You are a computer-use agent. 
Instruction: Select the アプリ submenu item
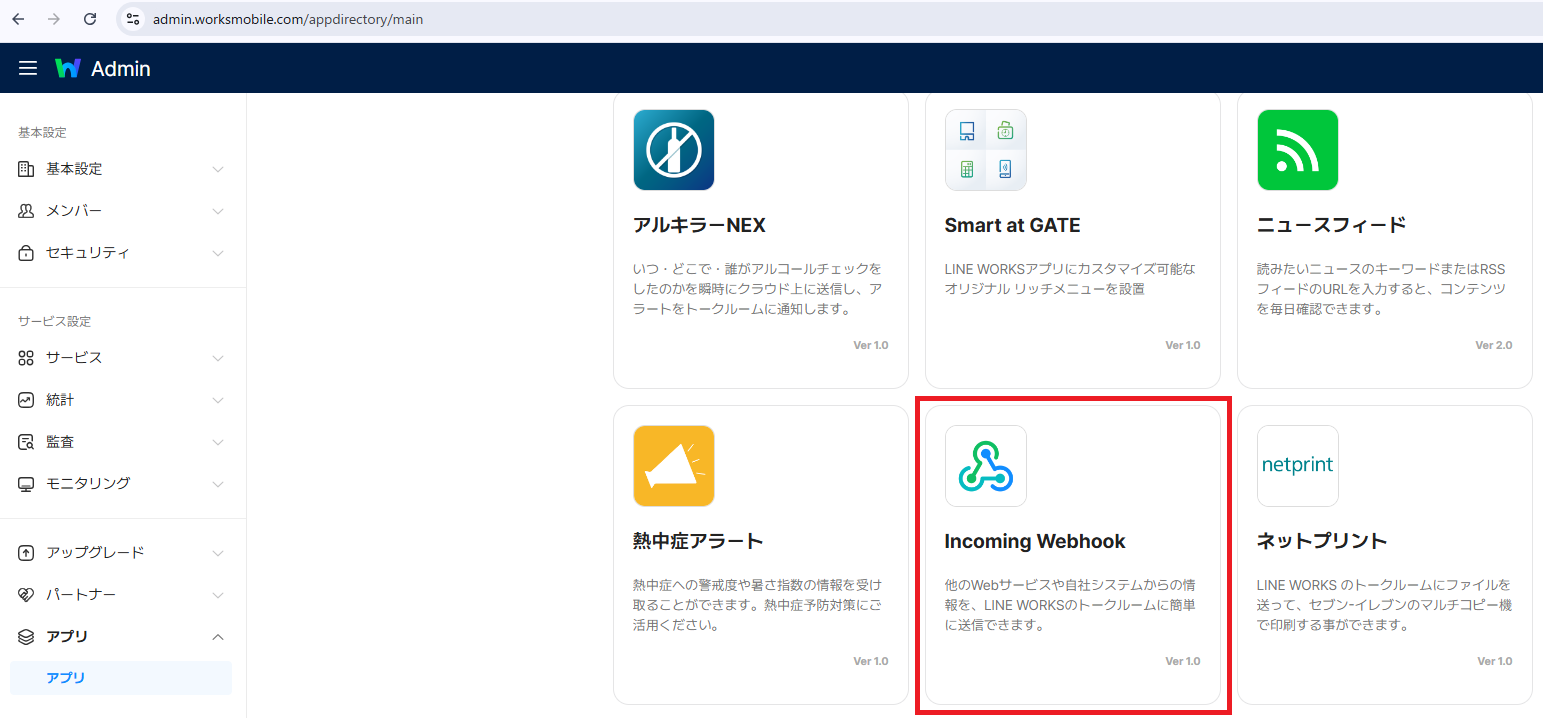121,678
